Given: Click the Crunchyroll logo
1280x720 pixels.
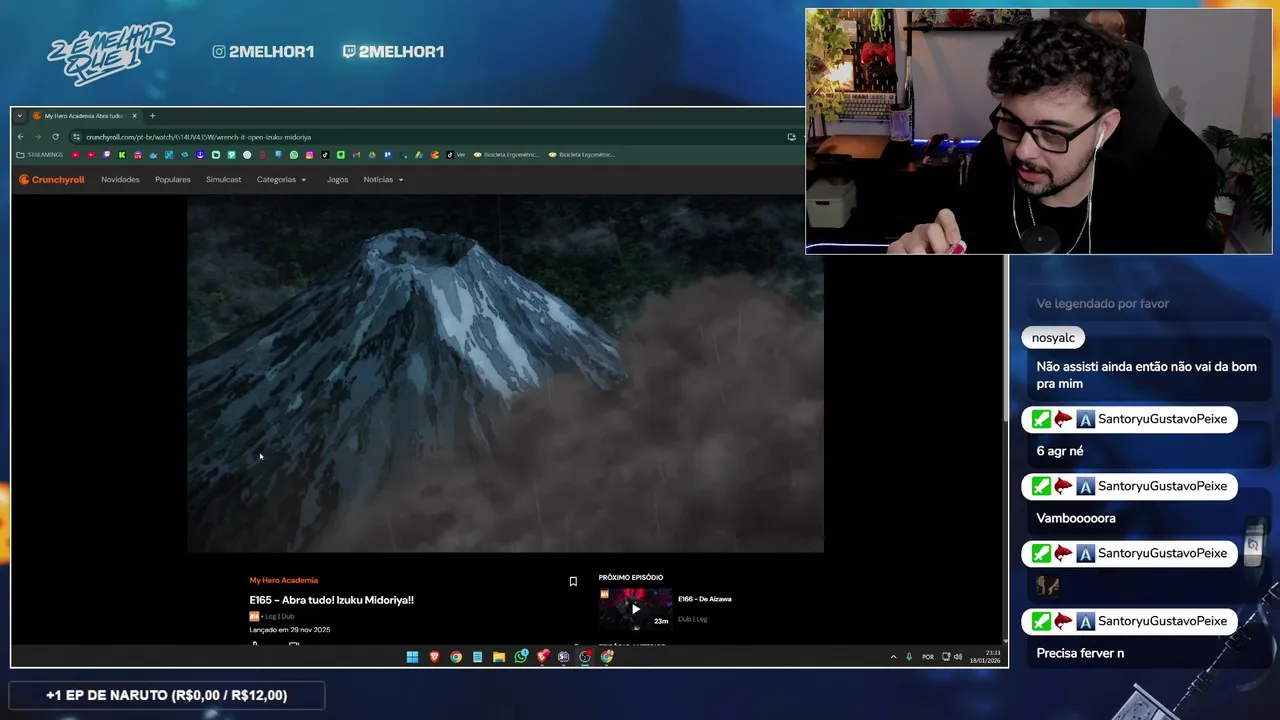Looking at the screenshot, I should click(52, 180).
